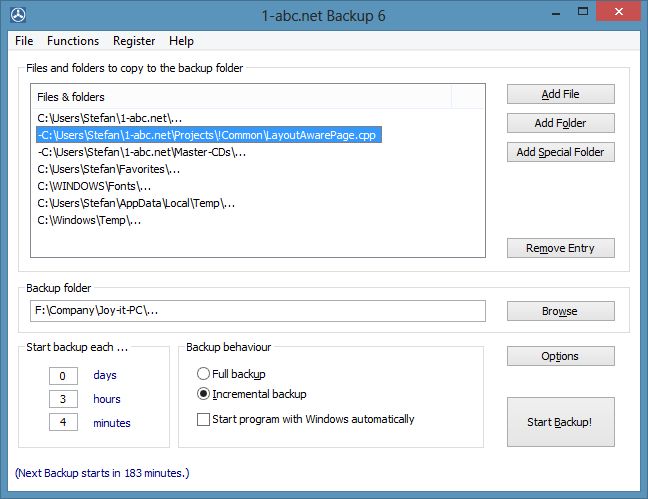648x499 pixels.
Task: Click the Add File button
Action: (x=560, y=94)
